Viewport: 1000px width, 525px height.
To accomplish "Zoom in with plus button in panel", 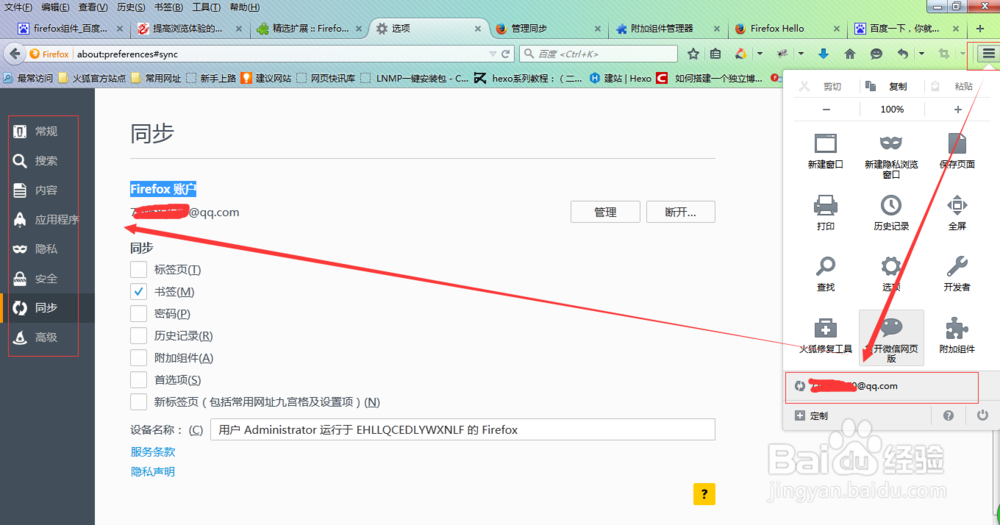I will (957, 109).
